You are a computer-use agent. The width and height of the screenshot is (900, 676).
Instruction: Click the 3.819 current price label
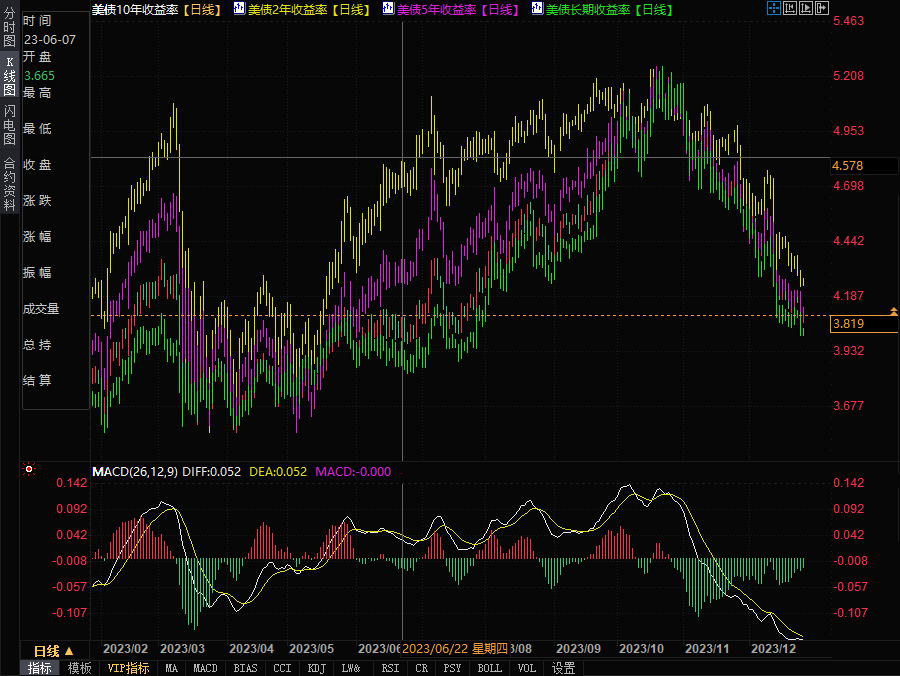(x=849, y=324)
